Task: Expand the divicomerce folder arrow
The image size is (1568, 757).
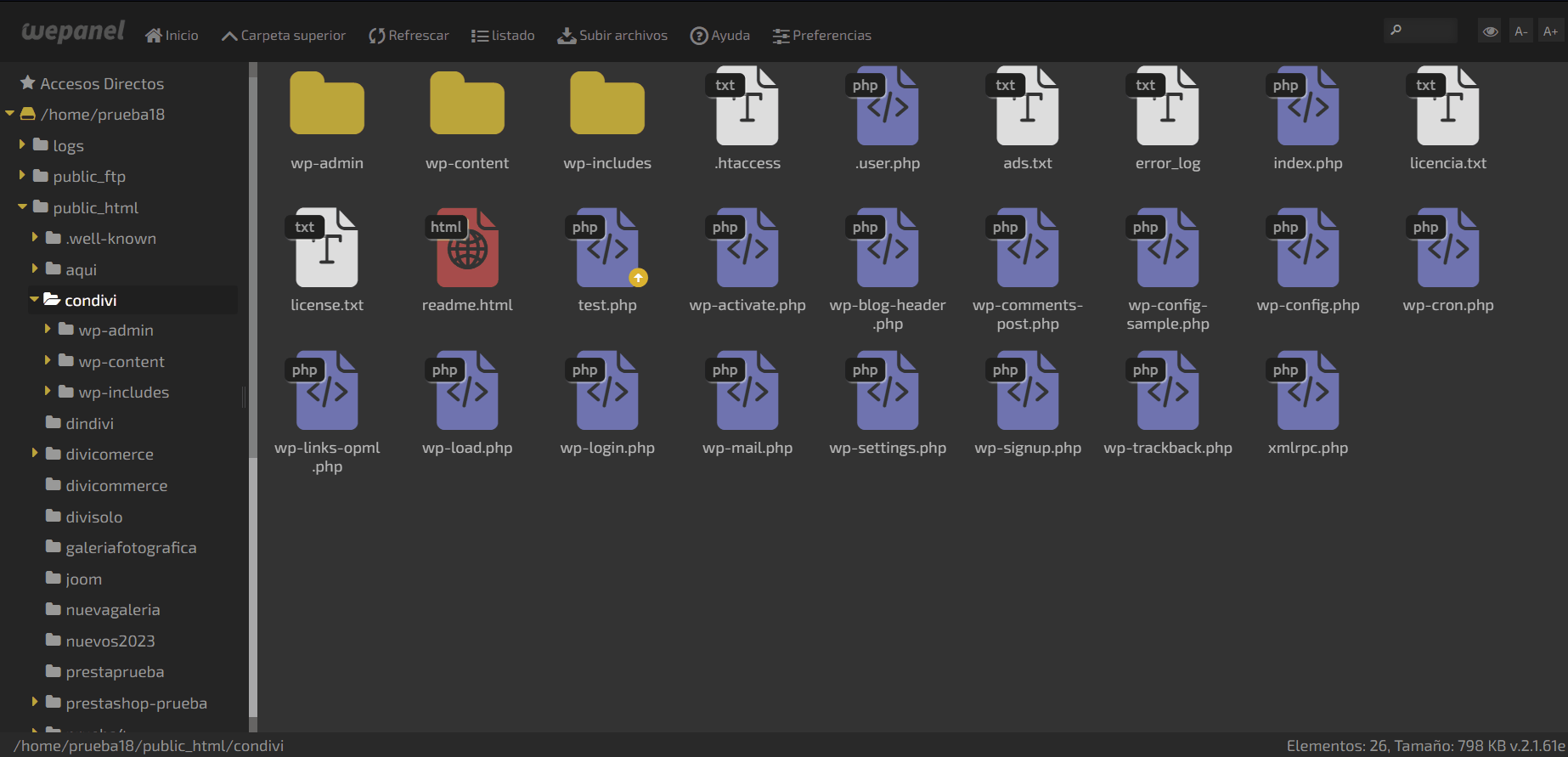Action: (x=35, y=454)
